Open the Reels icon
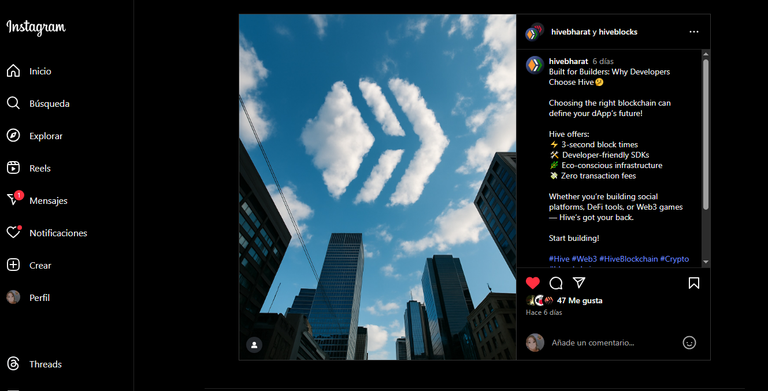 (13, 168)
